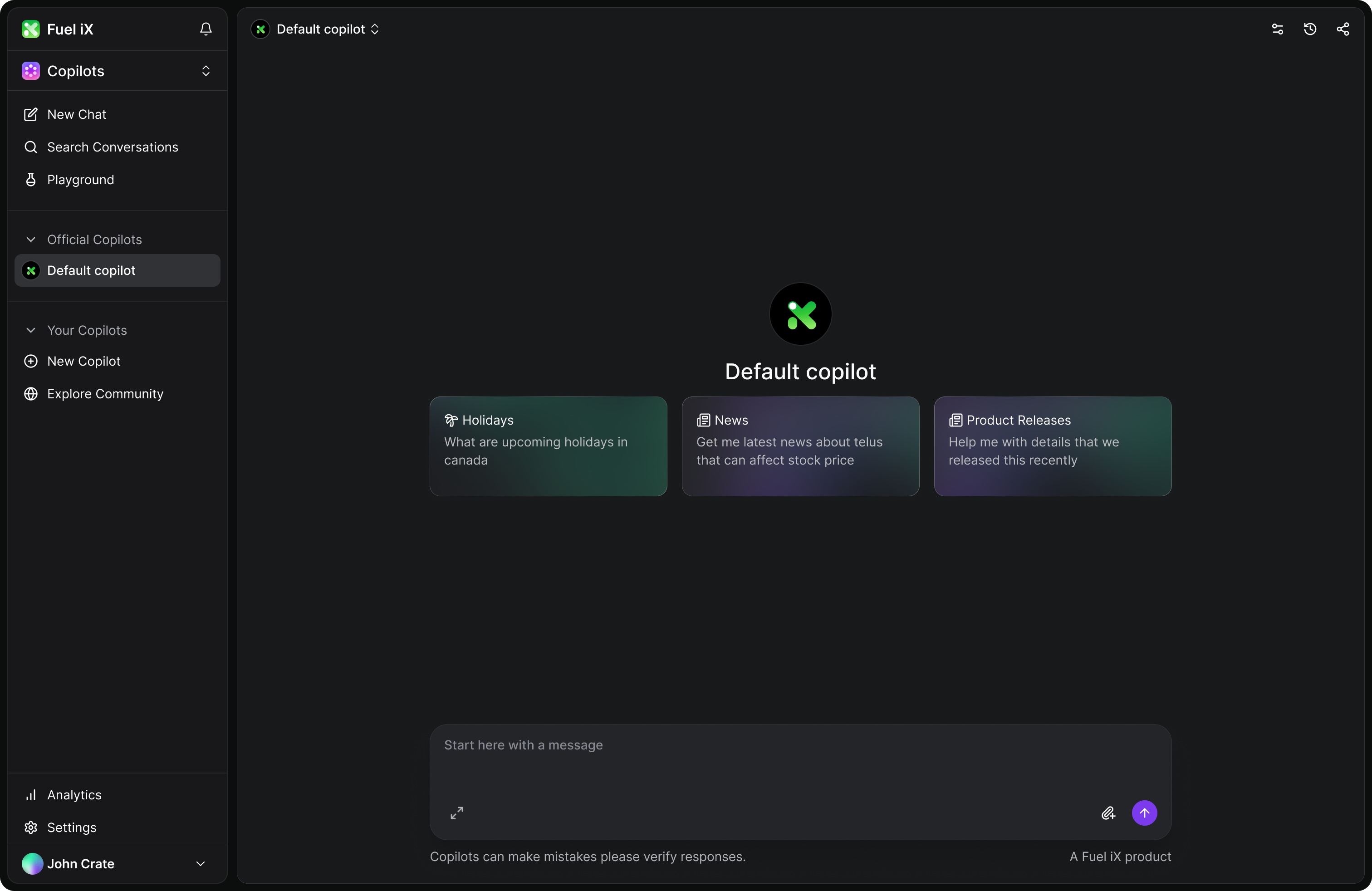Open Search Conversations
Viewport: 1372px width, 891px height.
[118, 147]
